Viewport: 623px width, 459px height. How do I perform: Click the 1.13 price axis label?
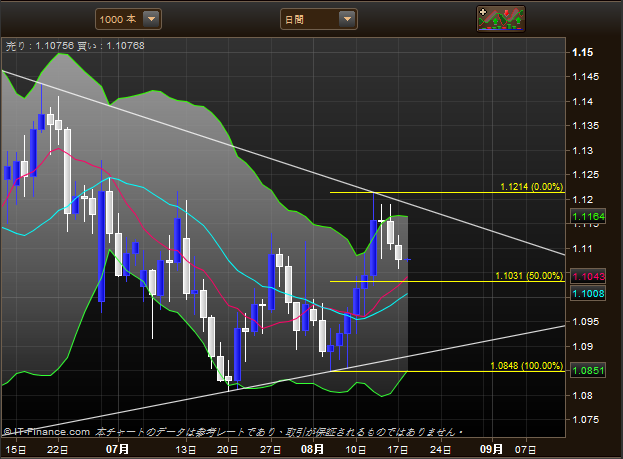582,151
